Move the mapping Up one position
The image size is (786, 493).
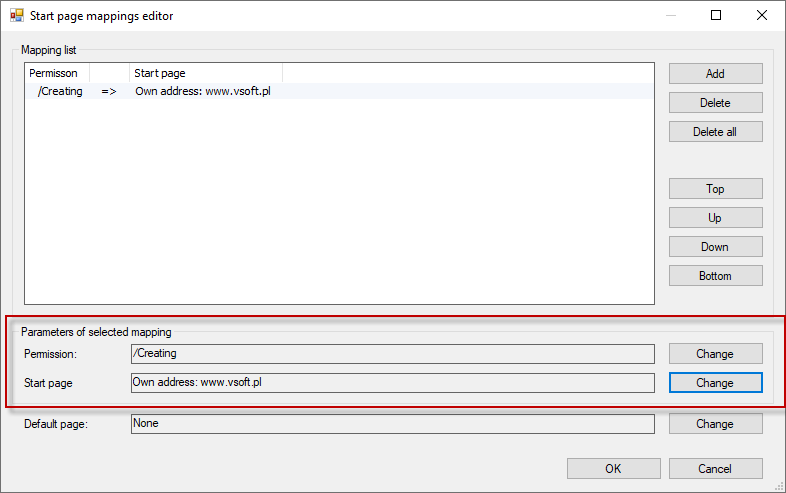click(715, 218)
